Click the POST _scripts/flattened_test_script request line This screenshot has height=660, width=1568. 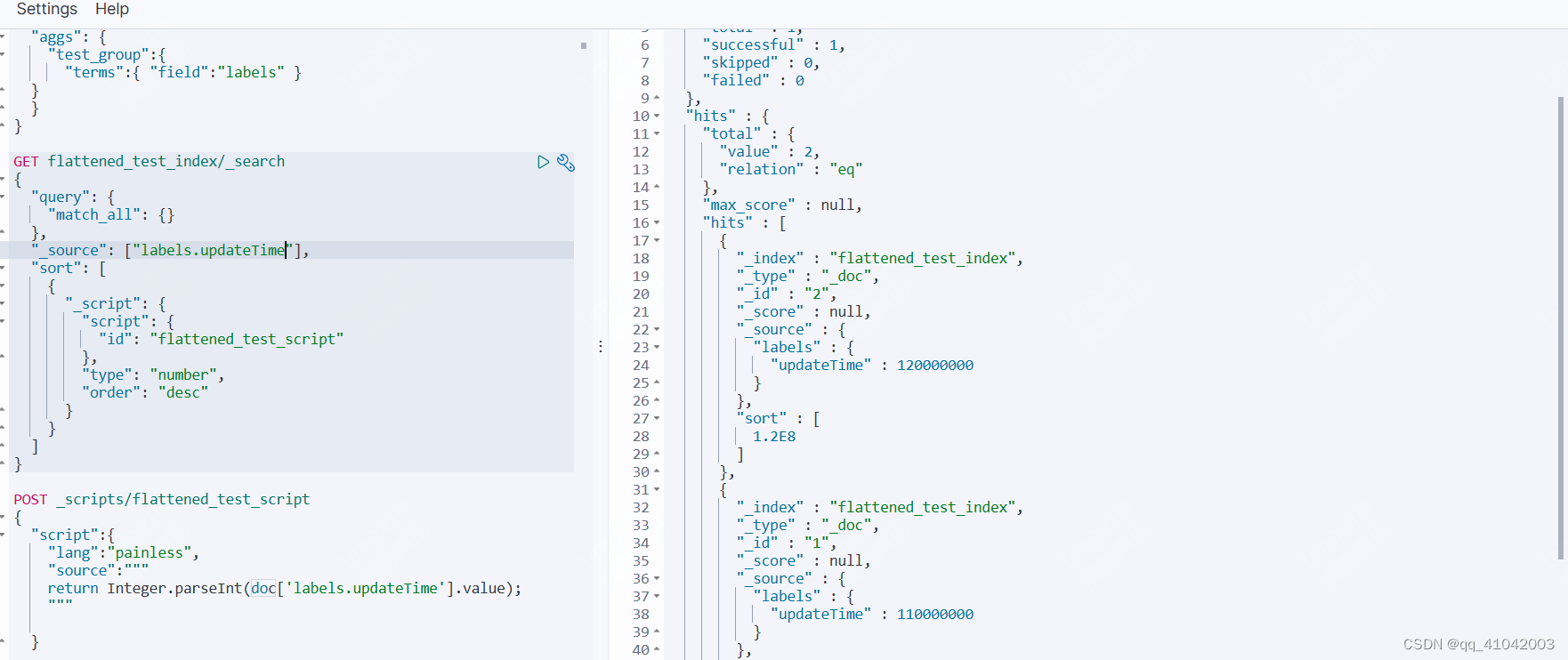162,499
